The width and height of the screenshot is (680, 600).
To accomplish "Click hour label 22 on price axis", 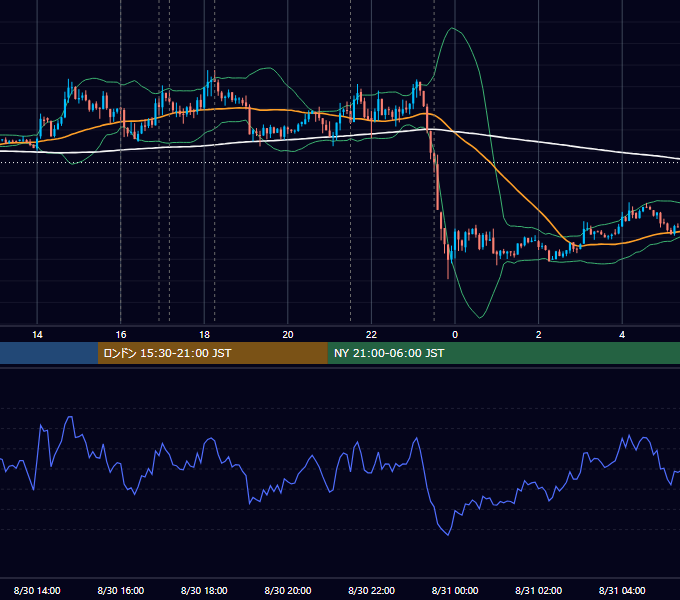I will coord(372,335).
